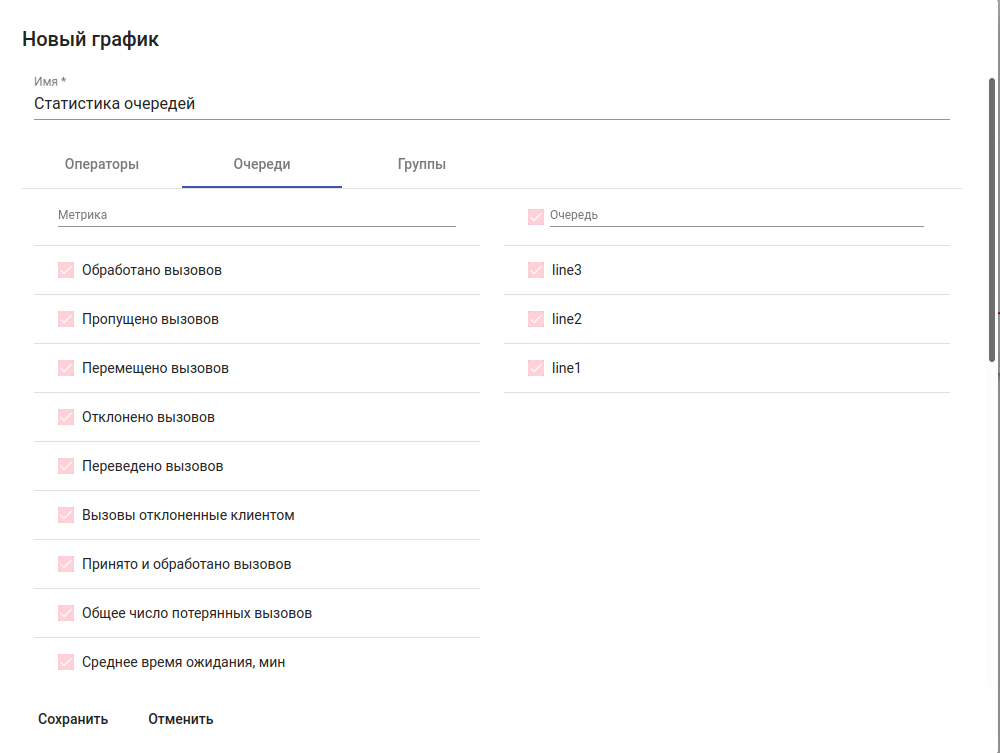Disable the 'Переведено вызовов' metric
The height and width of the screenshot is (753, 1000).
click(x=66, y=466)
